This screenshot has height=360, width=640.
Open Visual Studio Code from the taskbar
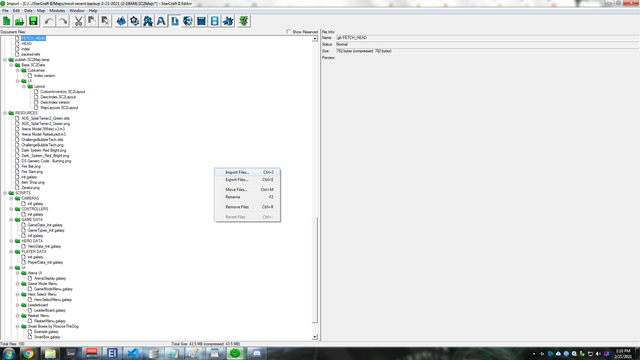[133, 353]
